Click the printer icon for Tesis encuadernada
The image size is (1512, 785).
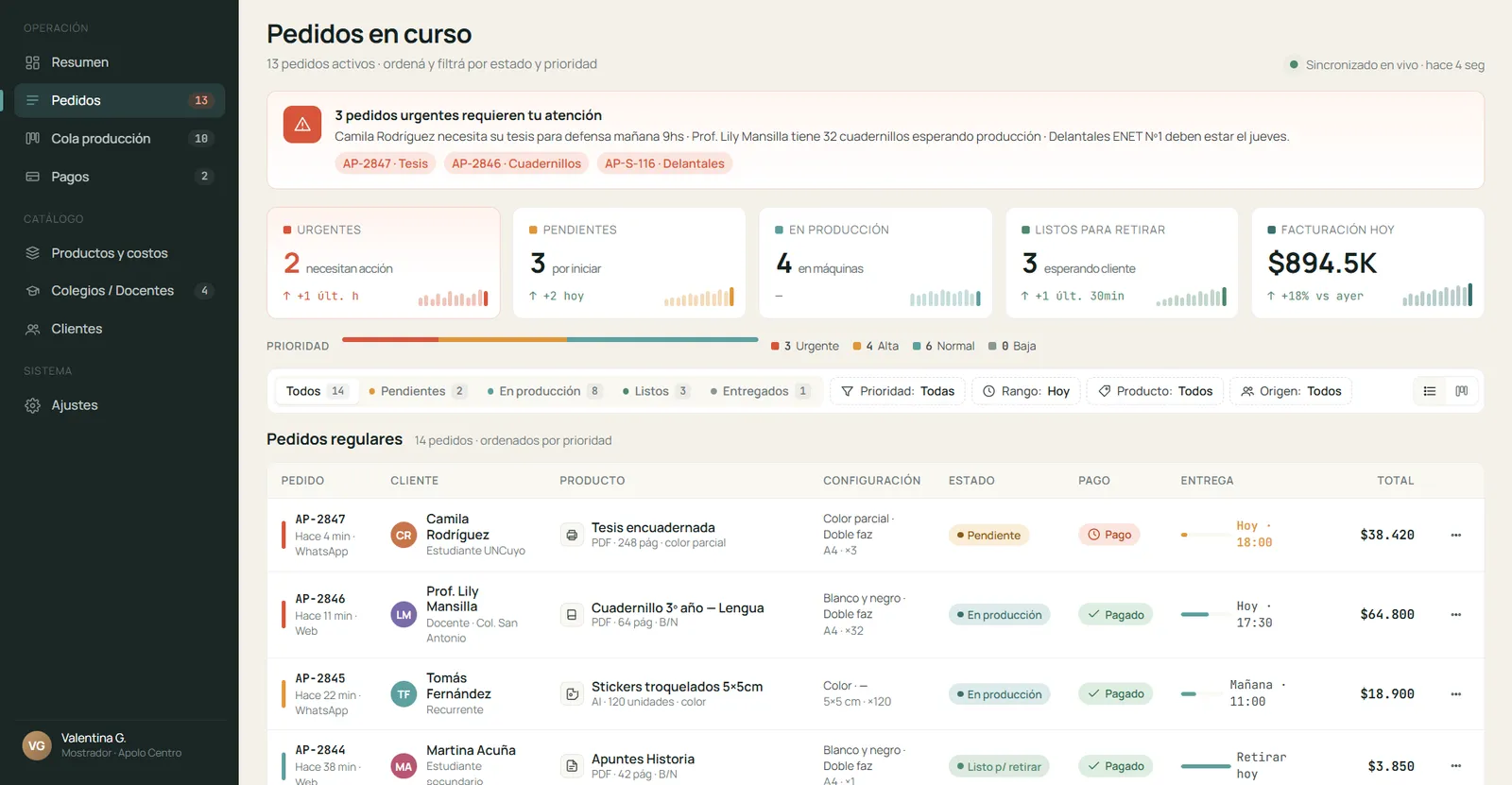572,535
